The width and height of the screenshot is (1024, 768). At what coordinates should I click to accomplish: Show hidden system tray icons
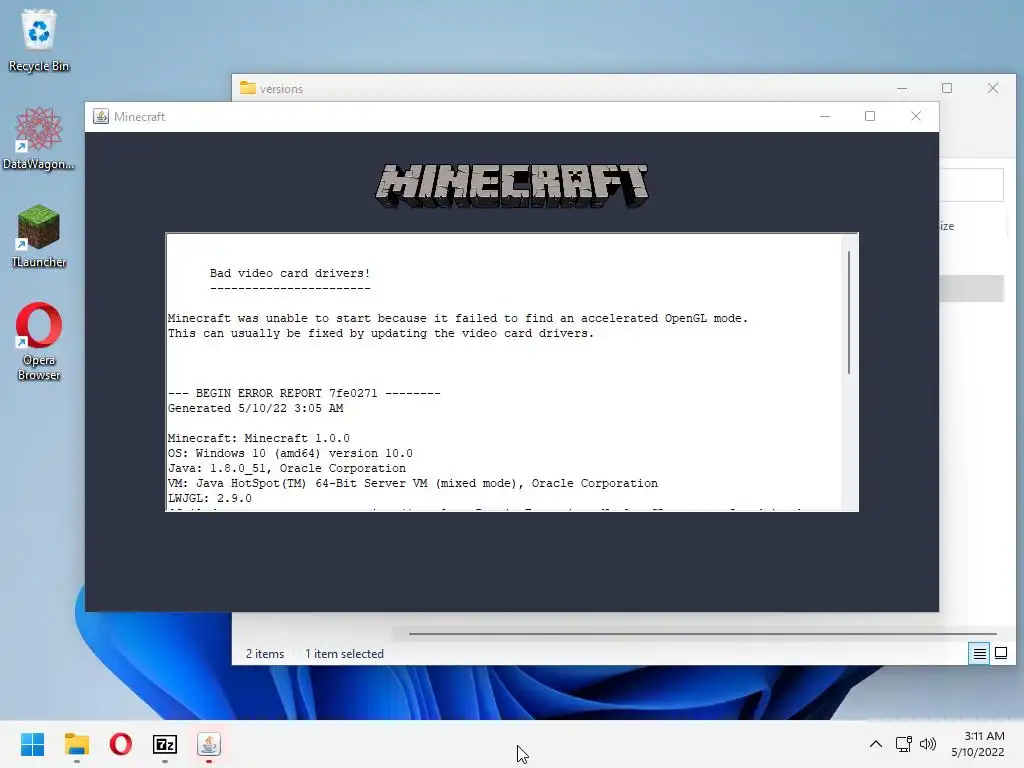(x=876, y=744)
